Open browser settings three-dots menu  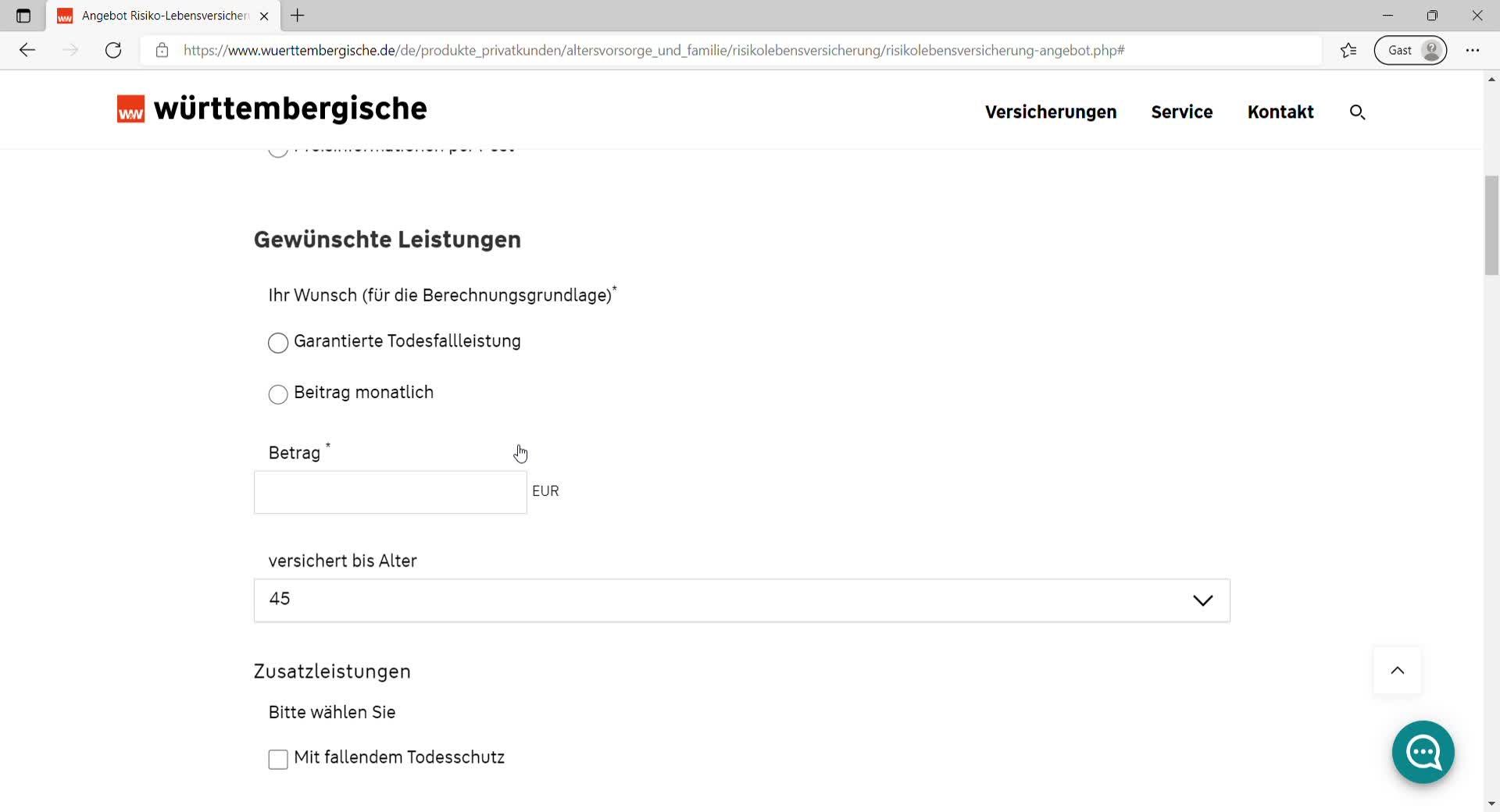[1473, 50]
